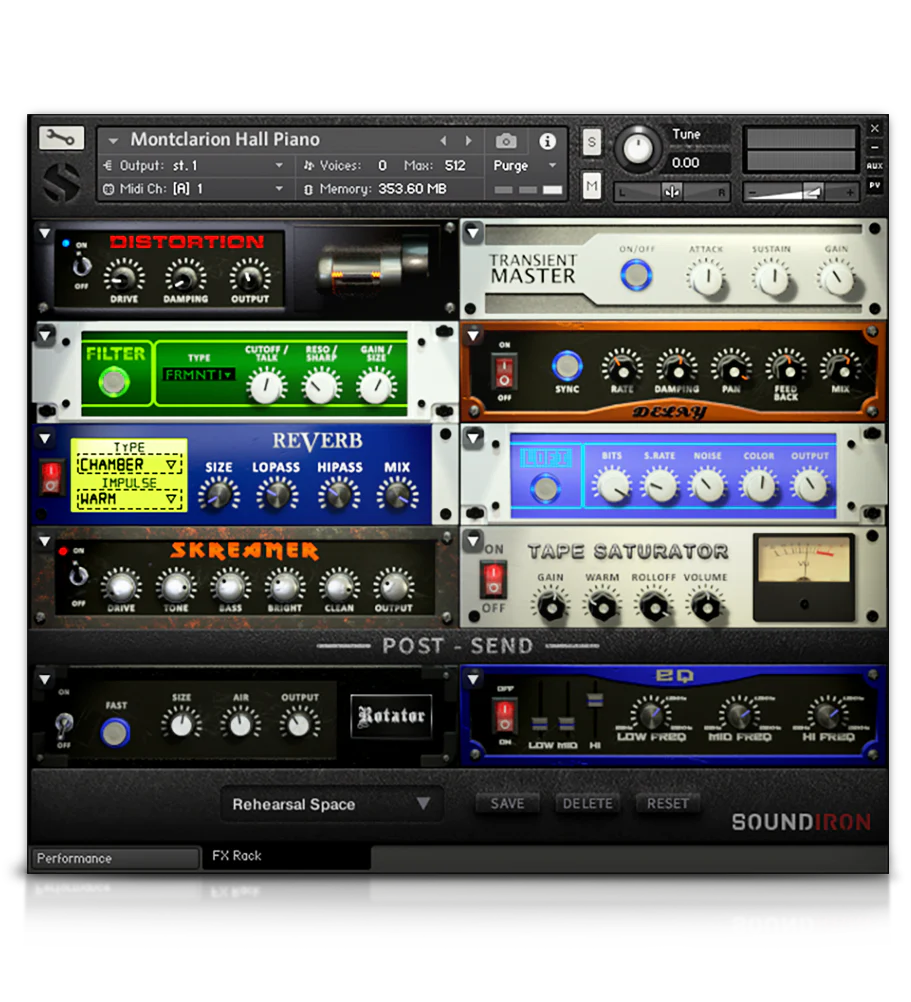
Task: Click the wrench edit instrument icon
Action: click(x=61, y=138)
